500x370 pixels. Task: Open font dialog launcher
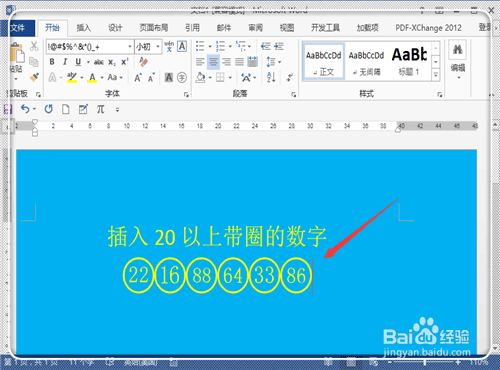(x=186, y=95)
